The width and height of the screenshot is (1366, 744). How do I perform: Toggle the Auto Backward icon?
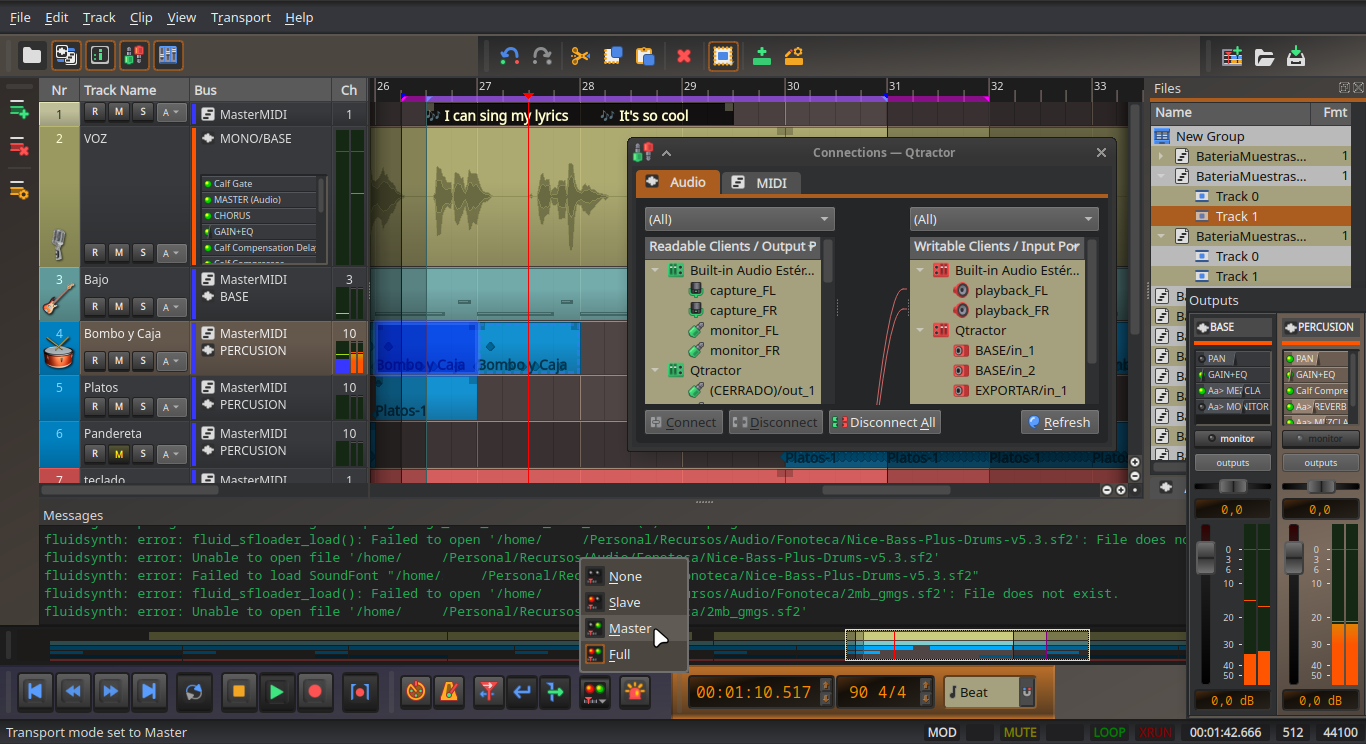[x=521, y=691]
